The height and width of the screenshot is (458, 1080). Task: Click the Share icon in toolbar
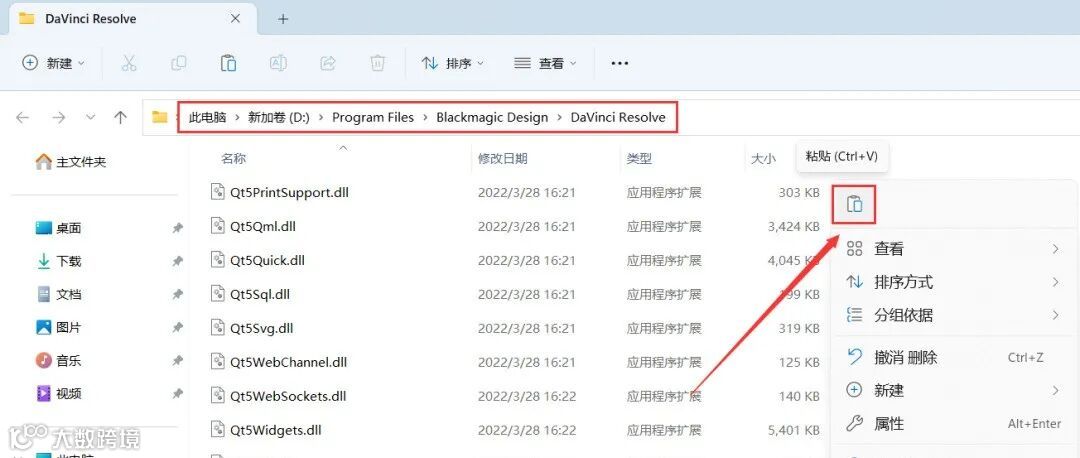[x=328, y=63]
